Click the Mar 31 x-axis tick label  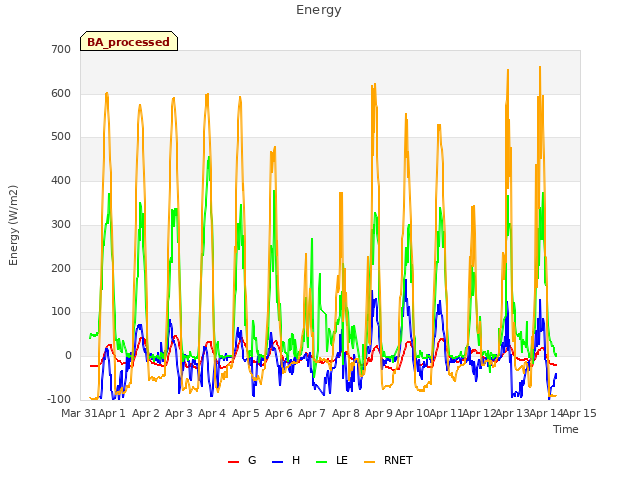click(79, 413)
